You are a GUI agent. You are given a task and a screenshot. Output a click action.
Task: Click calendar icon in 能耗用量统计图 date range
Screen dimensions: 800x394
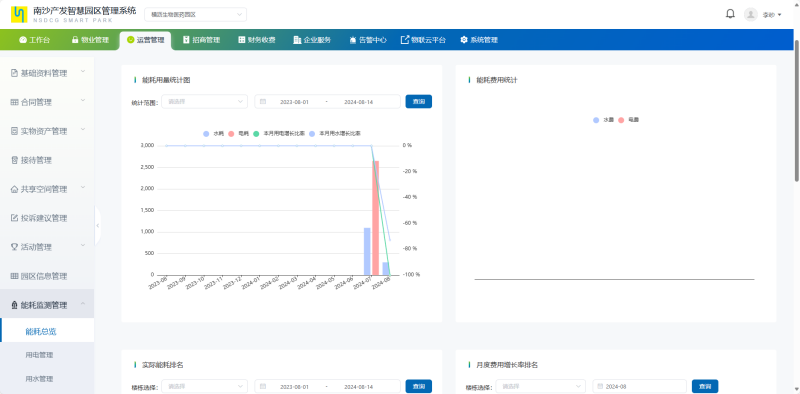click(263, 102)
